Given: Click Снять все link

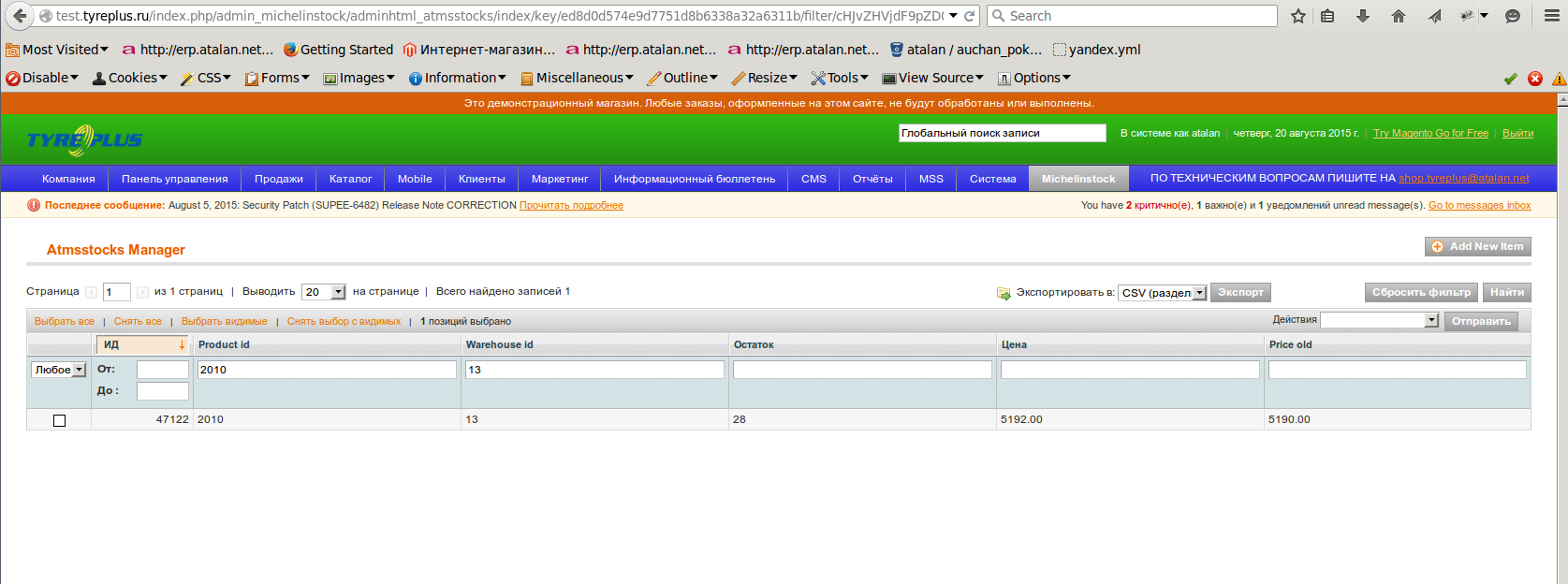Looking at the screenshot, I should pos(138,321).
